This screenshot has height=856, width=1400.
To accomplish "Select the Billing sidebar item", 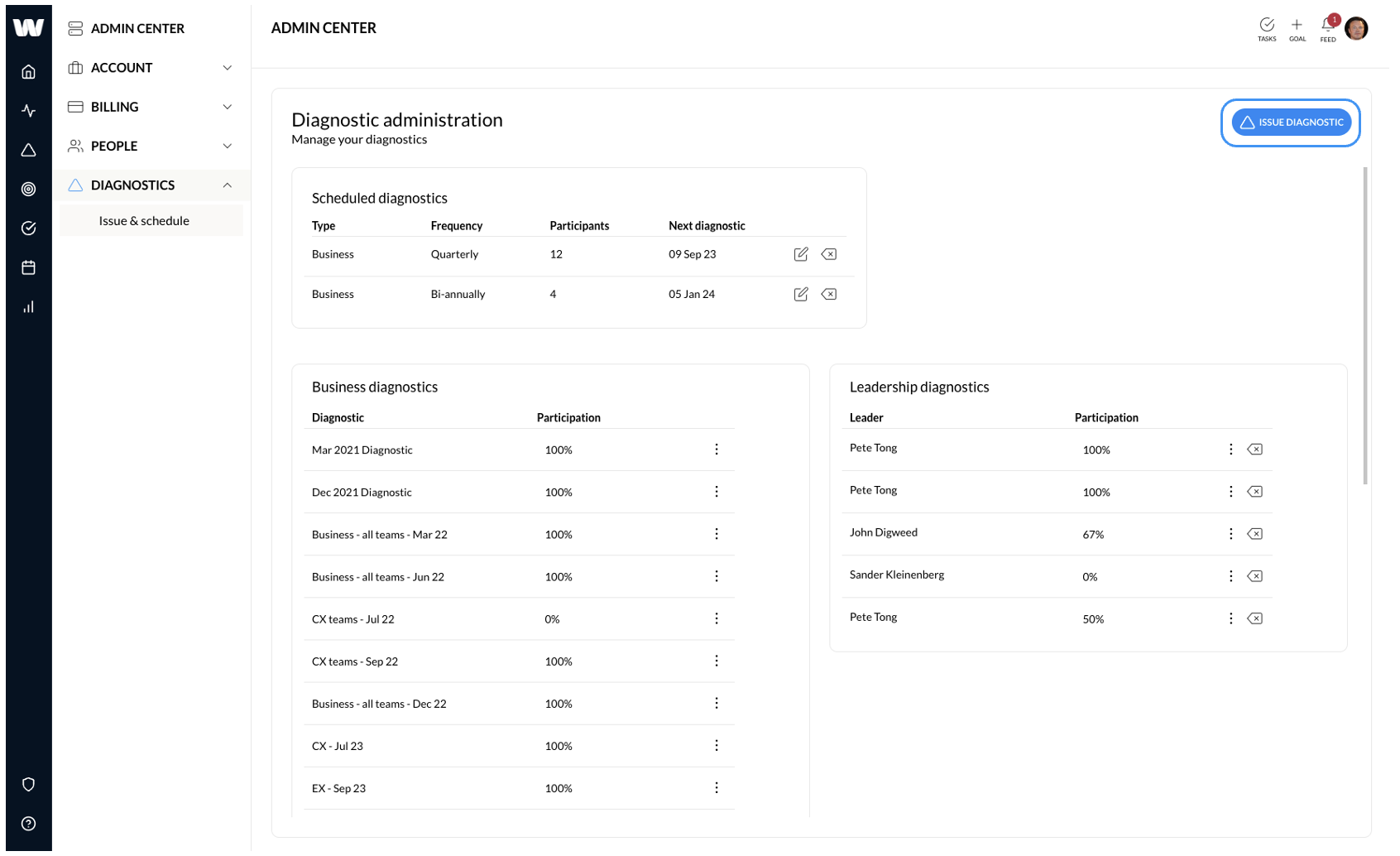I will click(x=151, y=107).
